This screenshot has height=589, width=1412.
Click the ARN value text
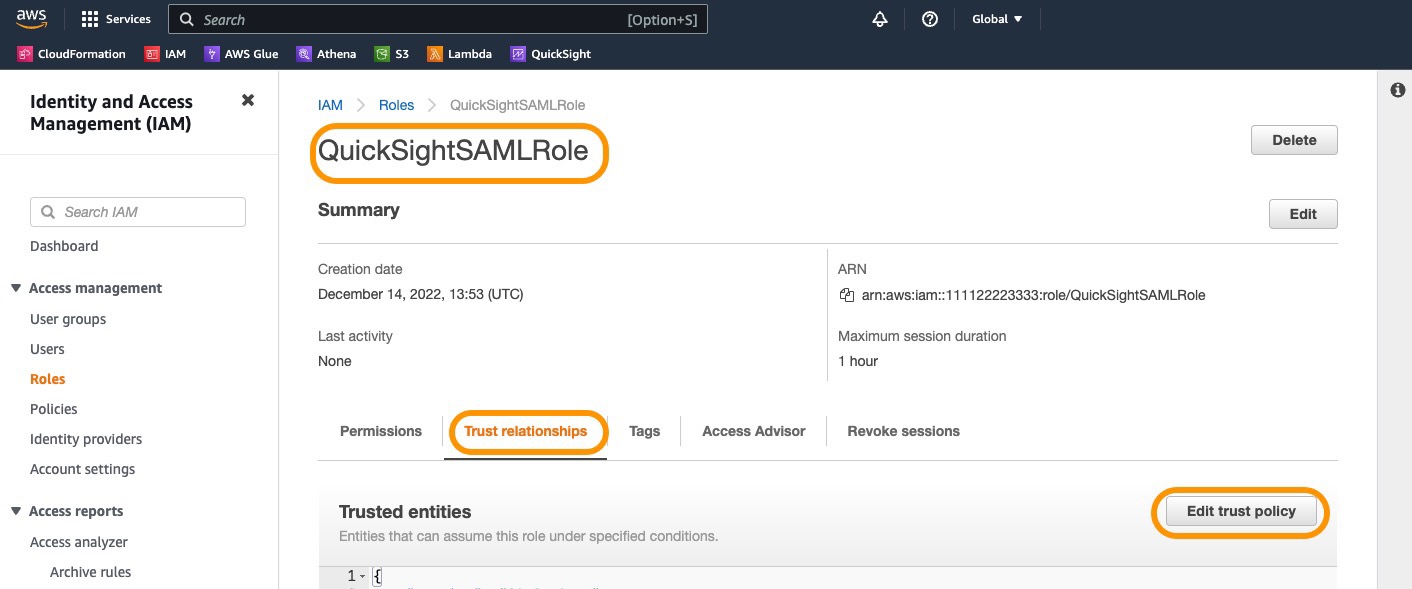coord(1033,295)
